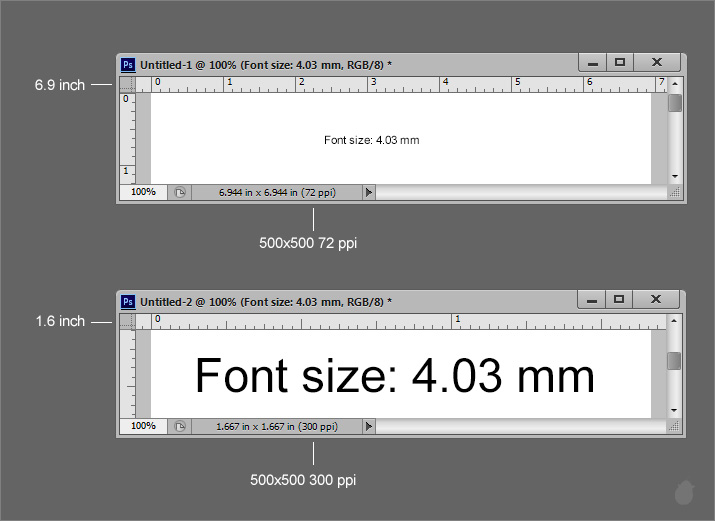The image size is (715, 521).
Task: Click the large Font size text in Untitled-2
Action: point(395,376)
